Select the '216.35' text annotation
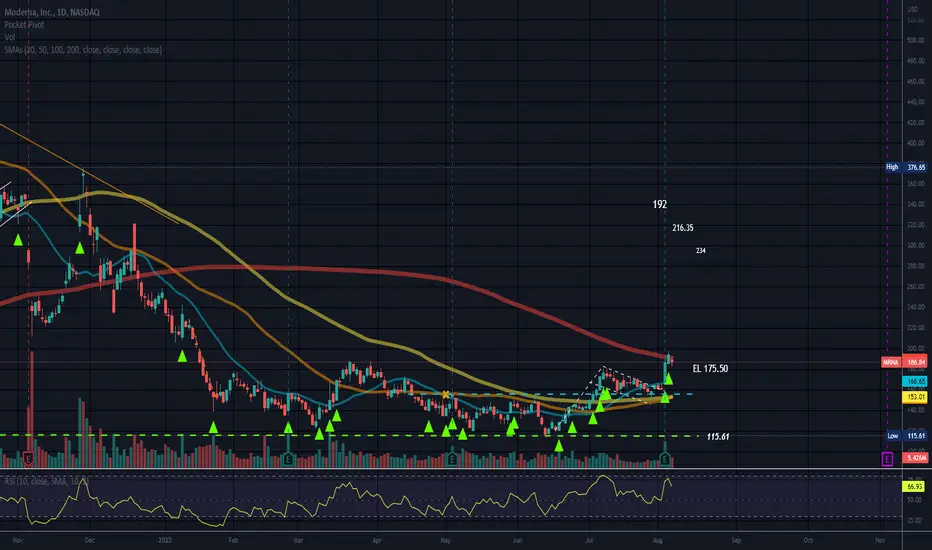Image resolution: width=932 pixels, height=550 pixels. 683,228
